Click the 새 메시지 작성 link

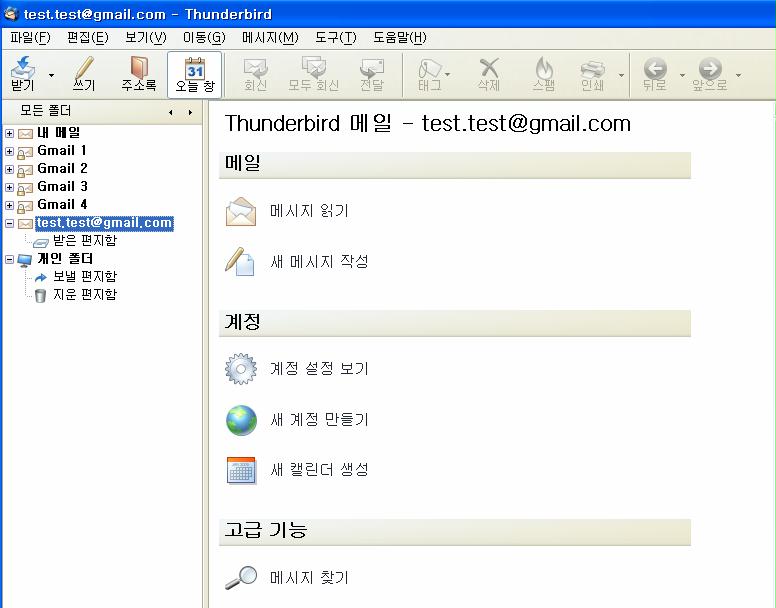(x=319, y=261)
